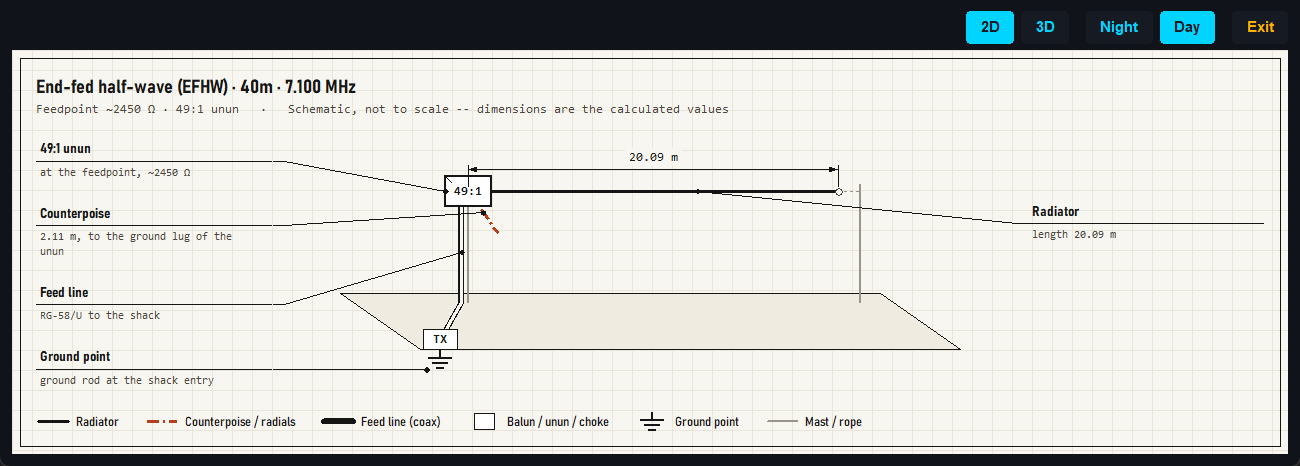Click the 49:1 unun box in diagram
This screenshot has height=466, width=1300.
[x=468, y=191]
